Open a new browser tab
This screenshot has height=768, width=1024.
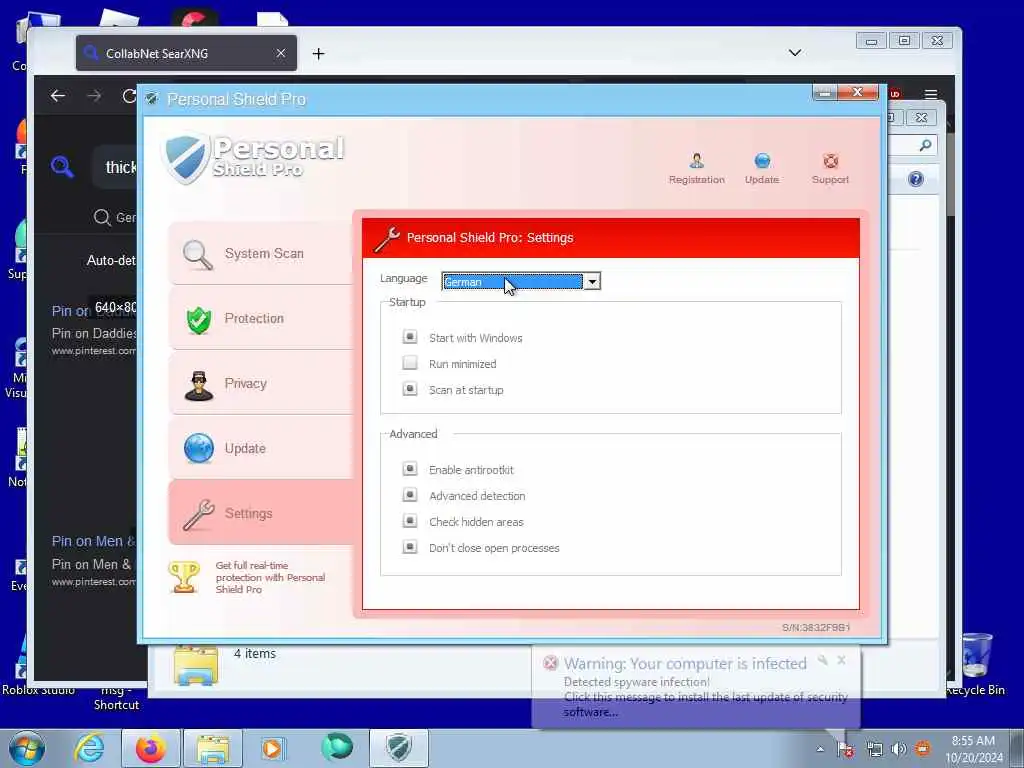pos(318,54)
